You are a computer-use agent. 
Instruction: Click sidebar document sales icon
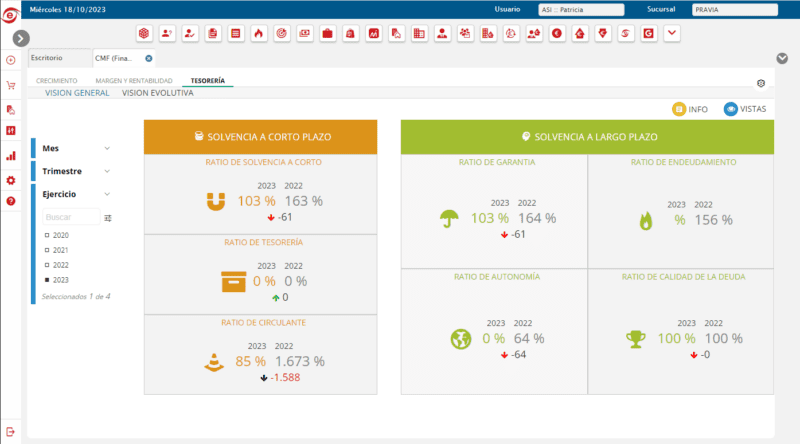tap(11, 110)
